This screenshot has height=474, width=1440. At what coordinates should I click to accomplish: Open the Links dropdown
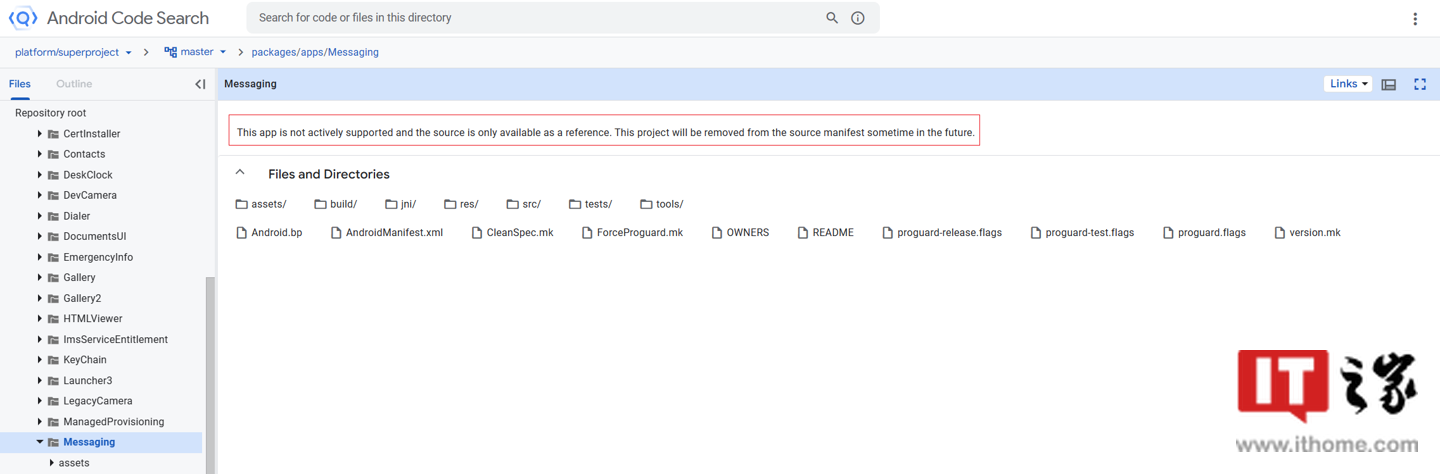(x=1348, y=84)
